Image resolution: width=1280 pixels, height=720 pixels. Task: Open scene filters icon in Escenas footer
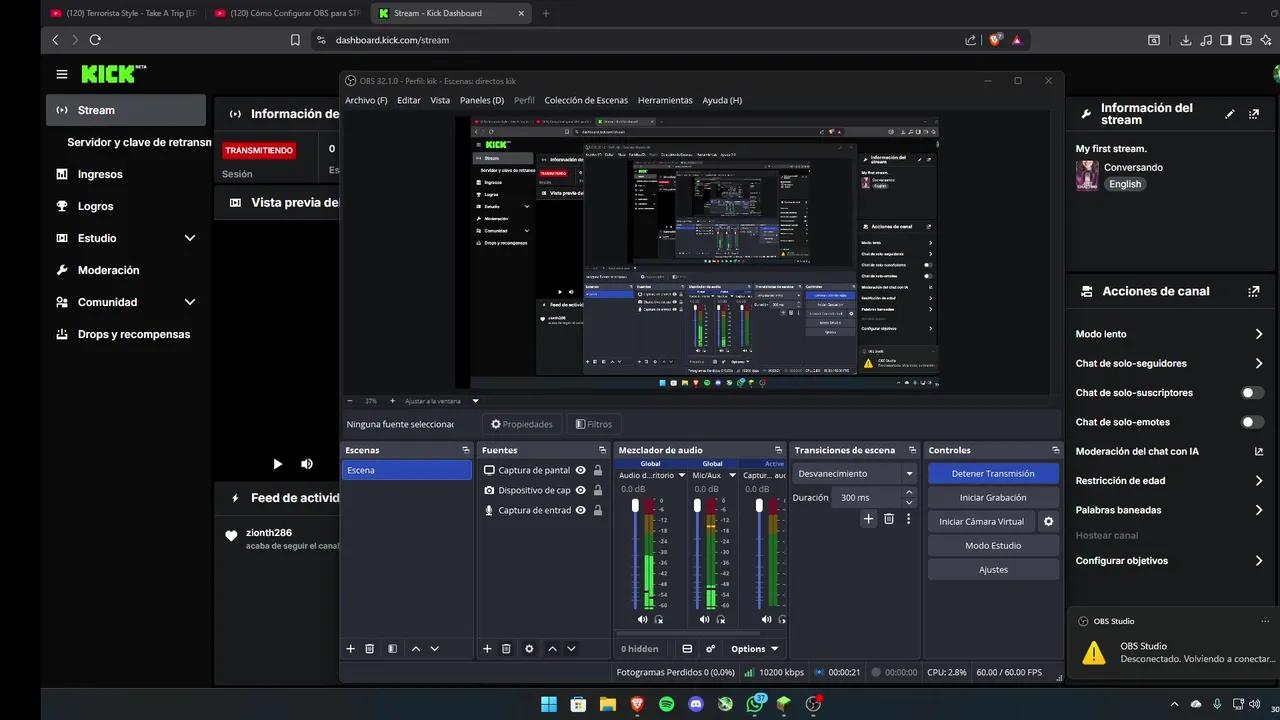coord(392,649)
